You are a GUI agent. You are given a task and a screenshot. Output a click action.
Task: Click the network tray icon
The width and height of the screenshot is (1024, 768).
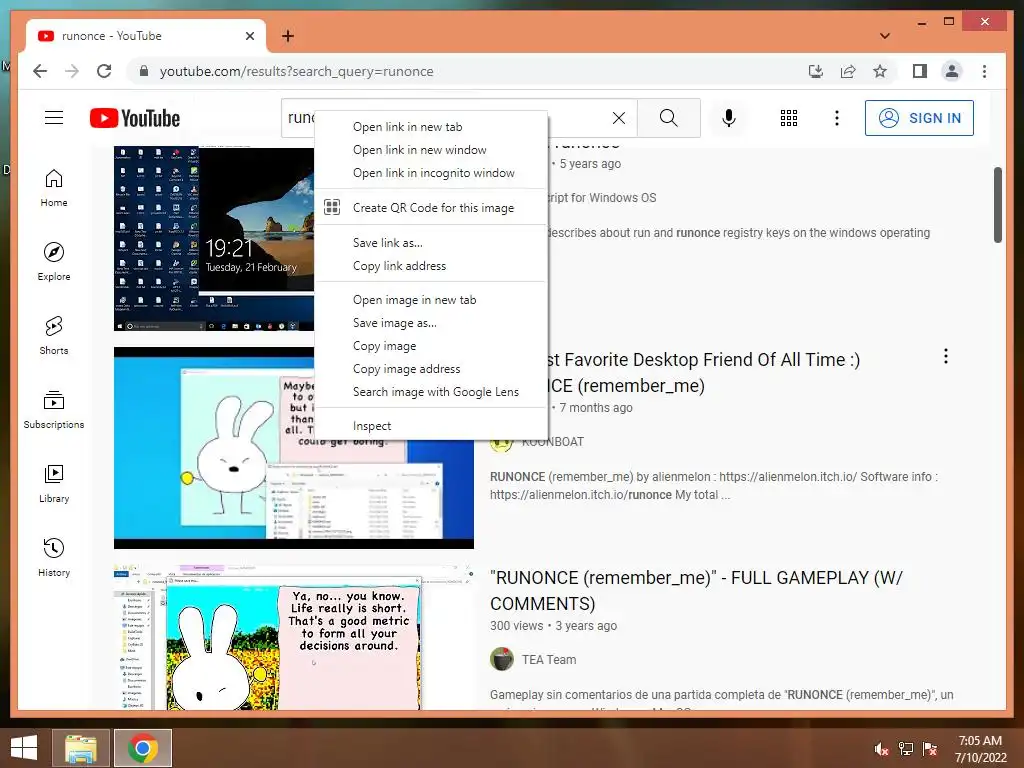click(x=906, y=748)
